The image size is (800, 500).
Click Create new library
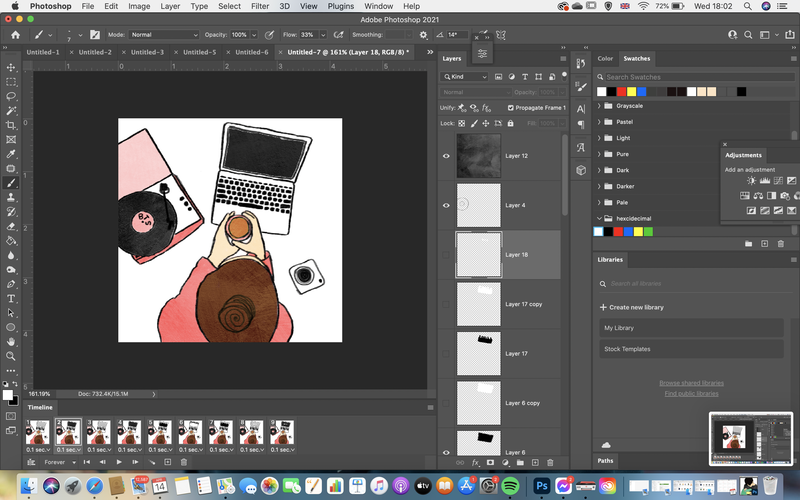[632, 307]
